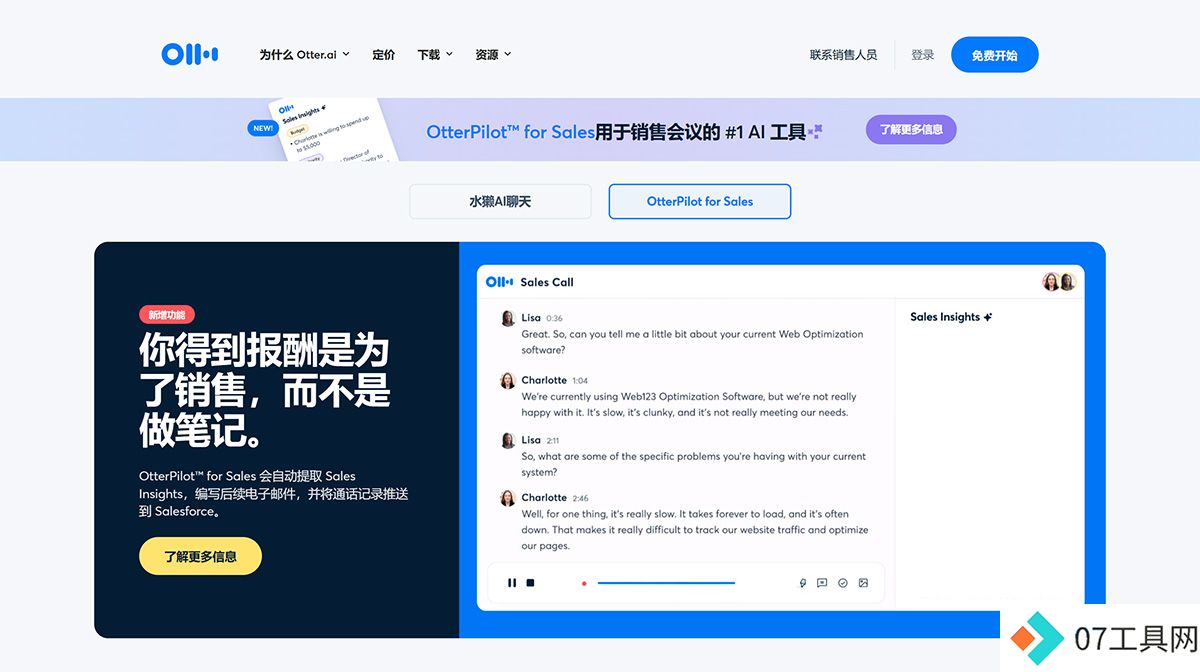1200x672 pixels.
Task: Expand the 为什么 Otter.ai dropdown menu
Action: point(304,54)
